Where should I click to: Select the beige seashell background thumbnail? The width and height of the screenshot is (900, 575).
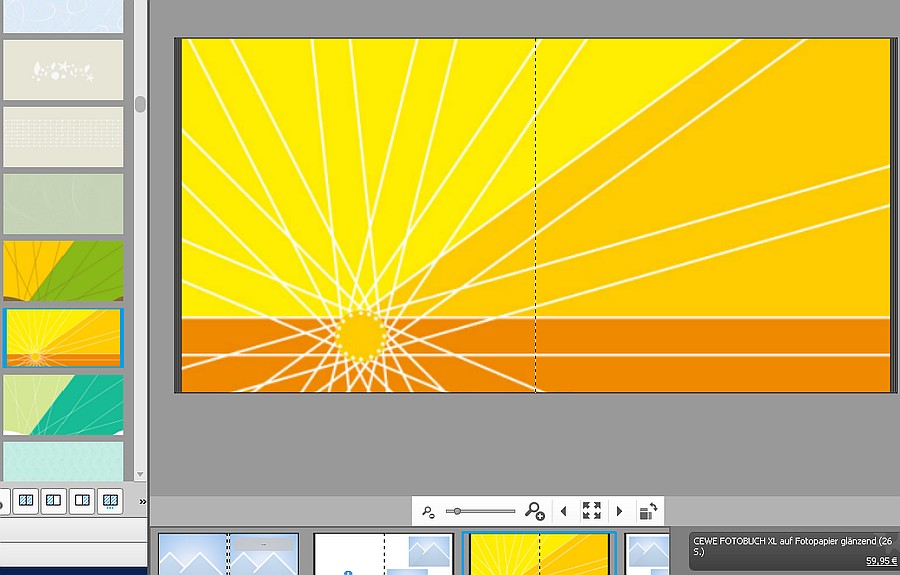coord(63,70)
